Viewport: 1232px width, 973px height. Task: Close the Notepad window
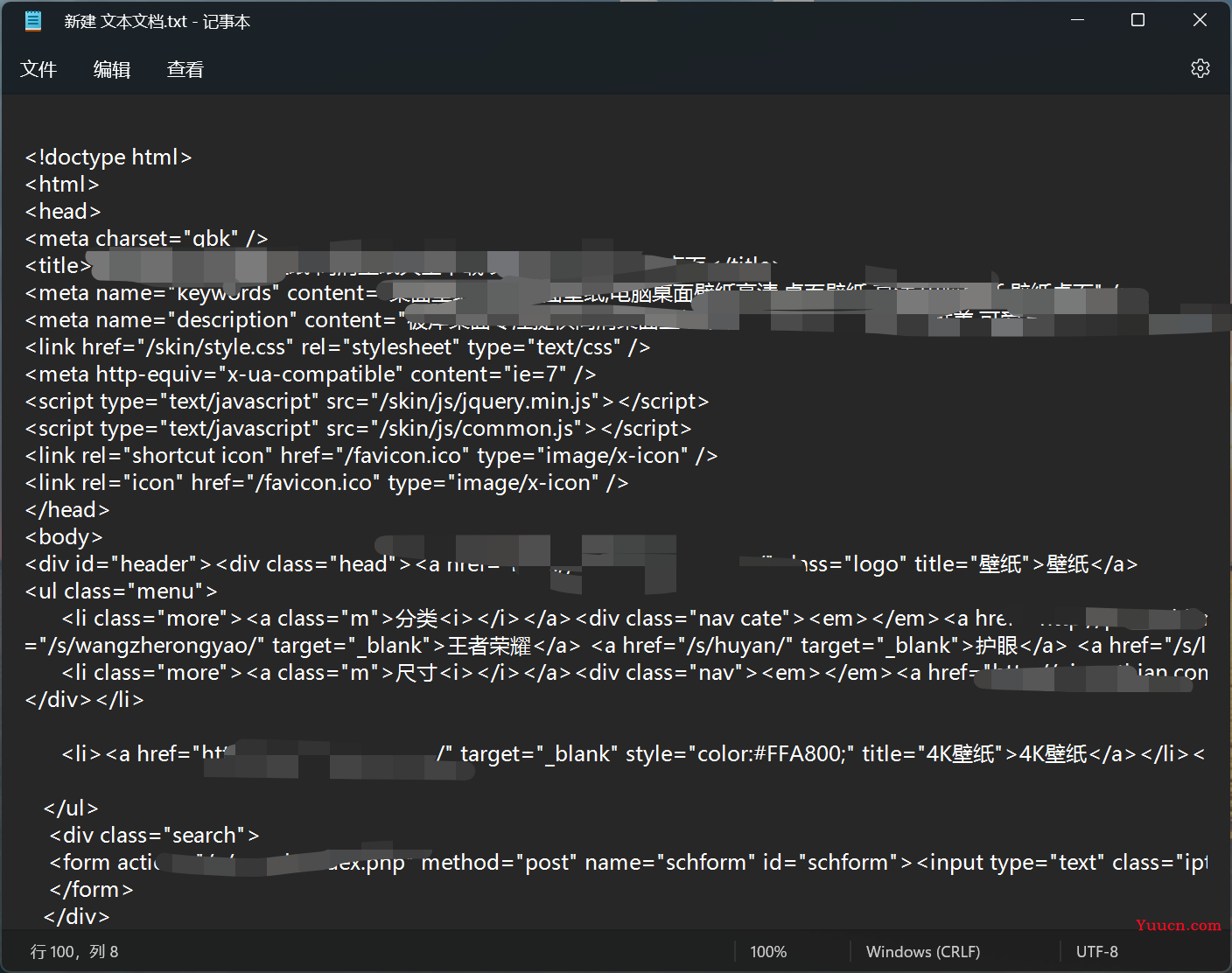[x=1200, y=20]
